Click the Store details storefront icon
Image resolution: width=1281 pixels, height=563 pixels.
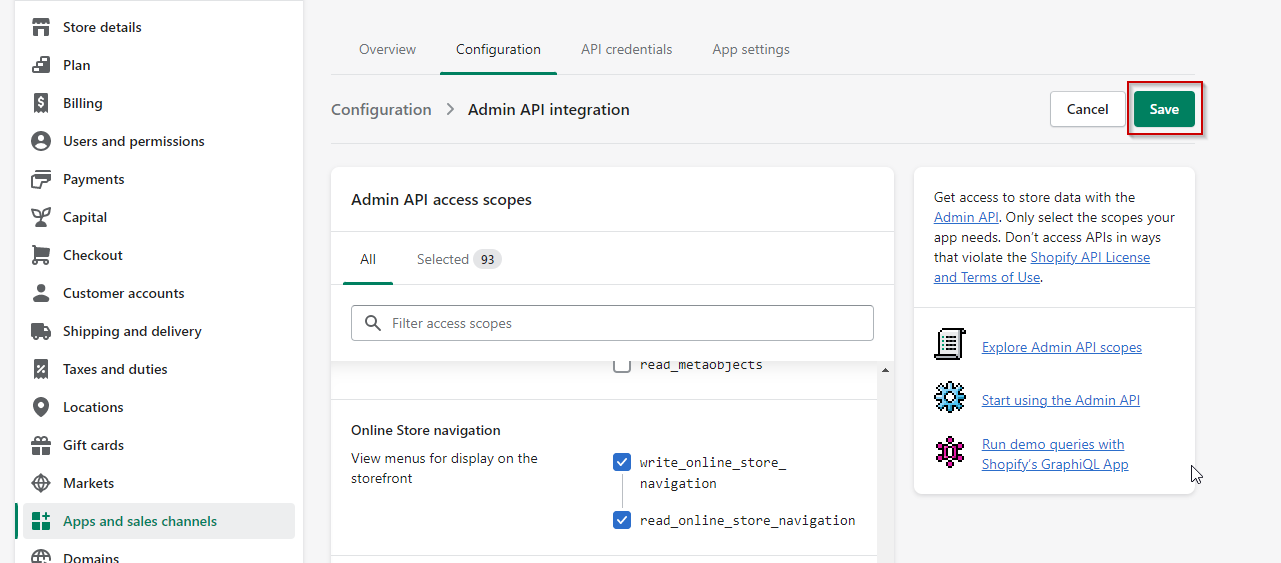coord(41,27)
